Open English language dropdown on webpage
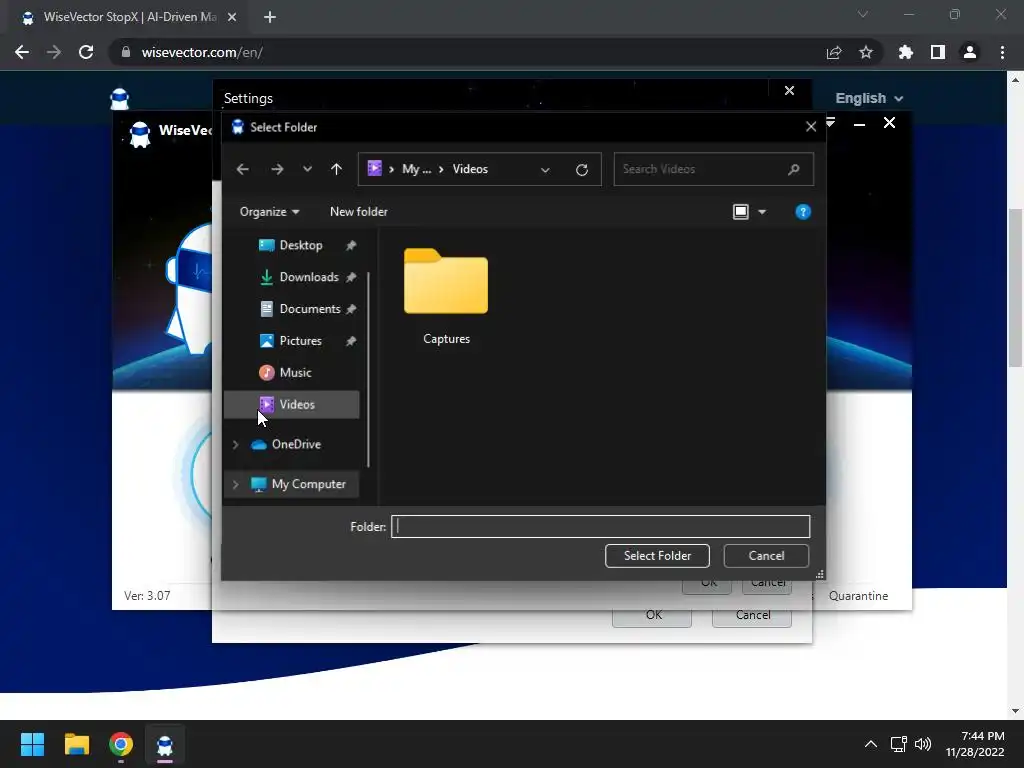The height and width of the screenshot is (768, 1024). point(869,99)
